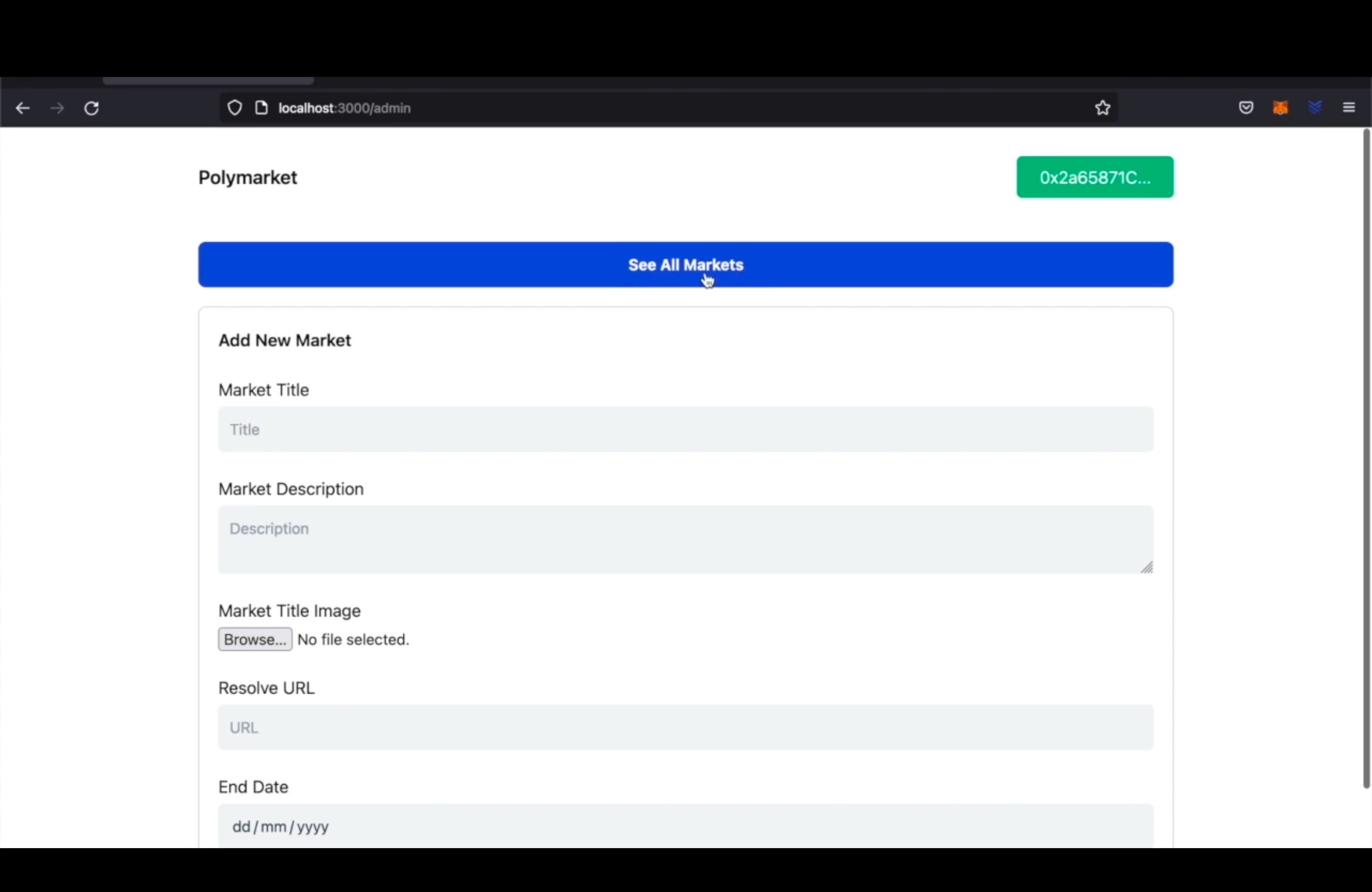Screen dimensions: 1372x892
Task: Click the 'Market Title Image' label
Action: (289, 611)
